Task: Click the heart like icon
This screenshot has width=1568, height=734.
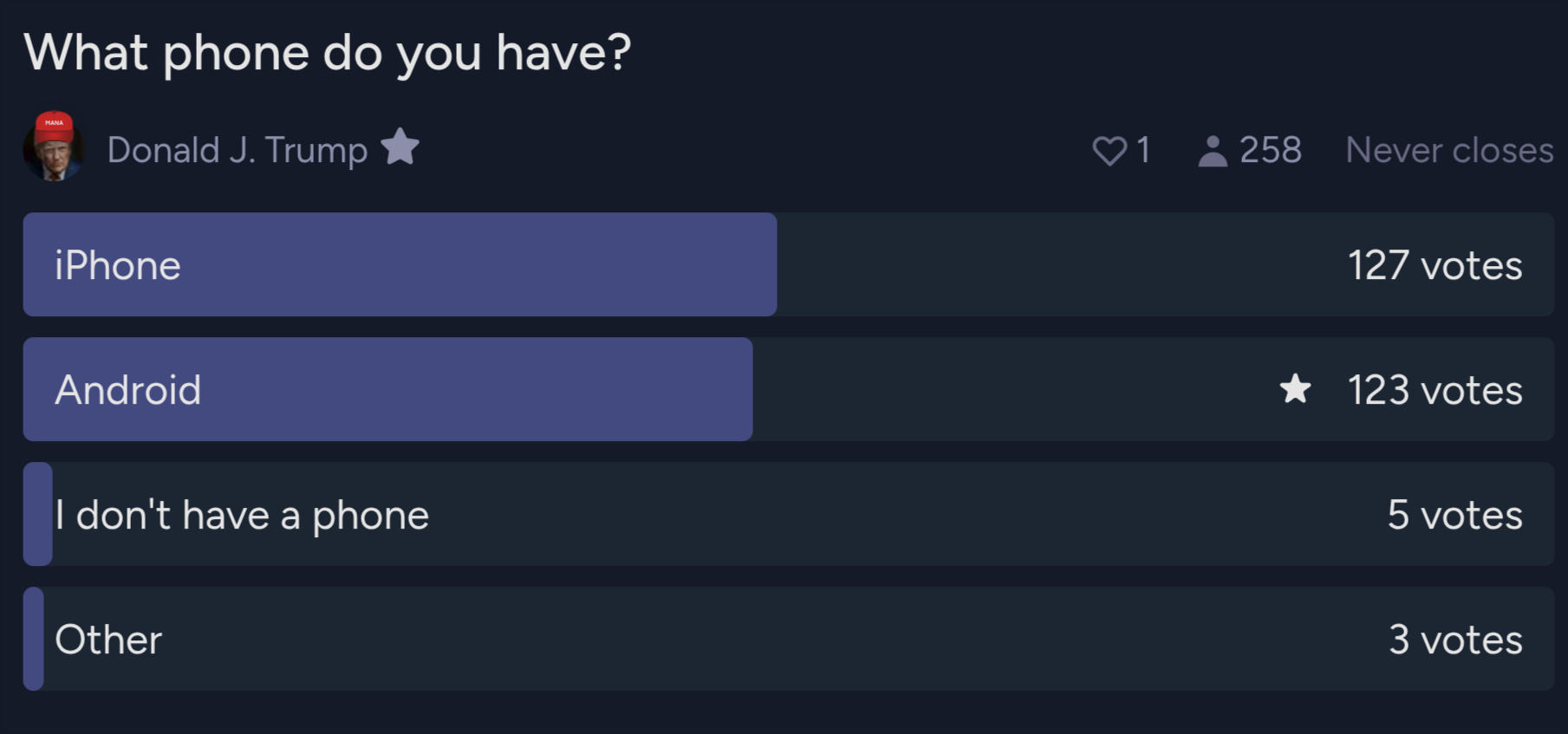Action: click(x=1109, y=151)
